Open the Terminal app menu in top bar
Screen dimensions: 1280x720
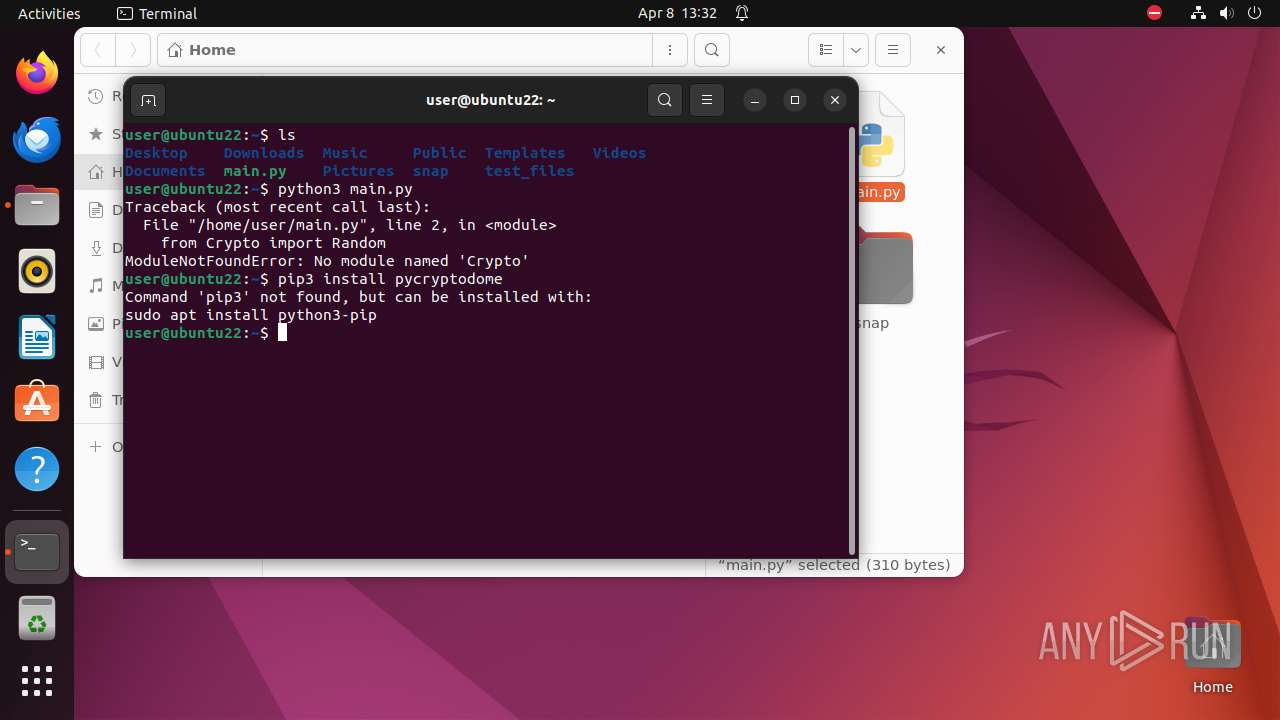click(x=157, y=13)
